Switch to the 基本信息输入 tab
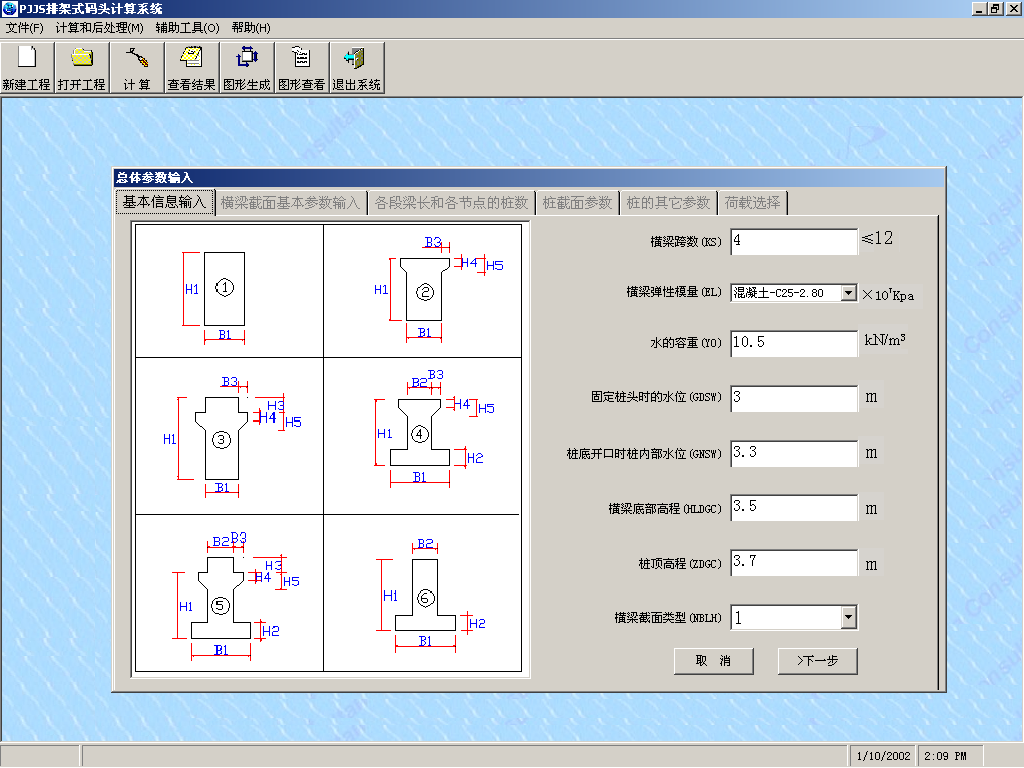1024x768 pixels. 164,203
